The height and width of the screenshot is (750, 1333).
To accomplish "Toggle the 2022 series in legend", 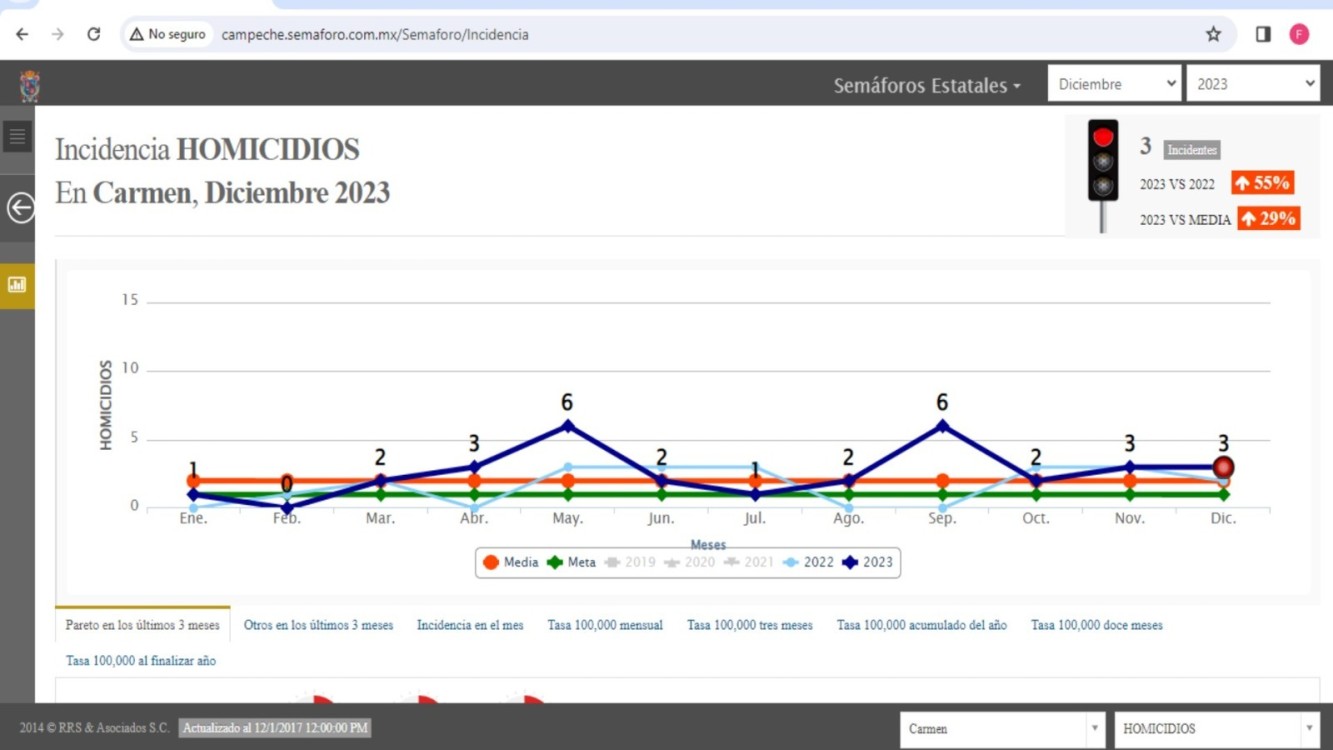I will click(809, 563).
